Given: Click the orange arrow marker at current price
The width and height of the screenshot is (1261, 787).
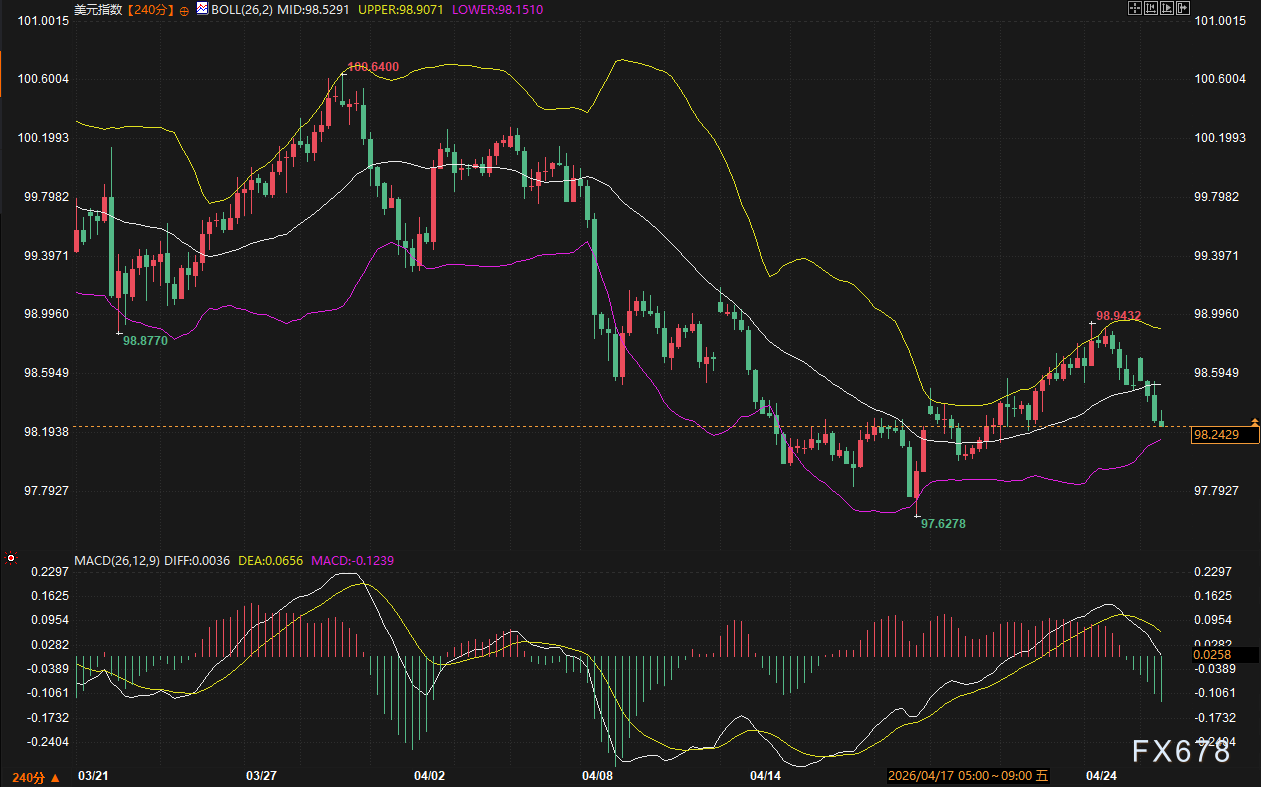Looking at the screenshot, I should pyautogui.click(x=1254, y=423).
